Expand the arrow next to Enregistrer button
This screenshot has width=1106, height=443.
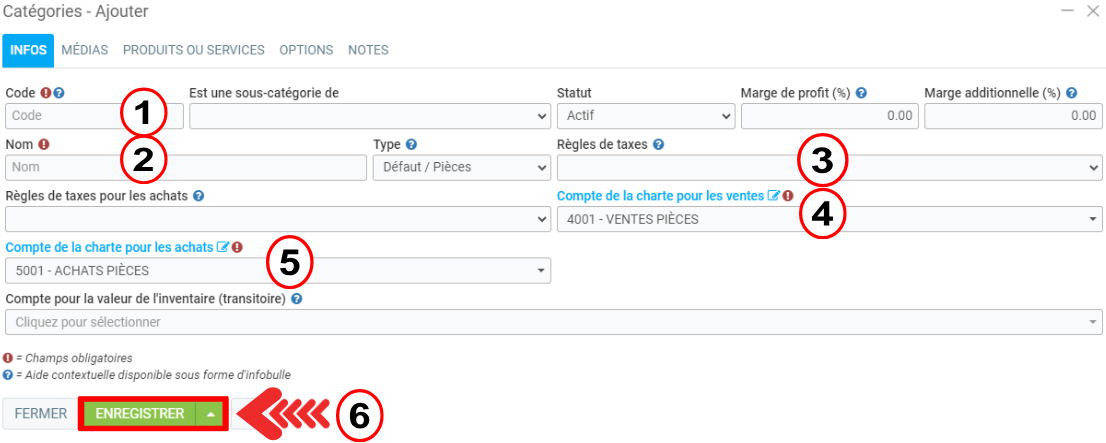pos(211,414)
